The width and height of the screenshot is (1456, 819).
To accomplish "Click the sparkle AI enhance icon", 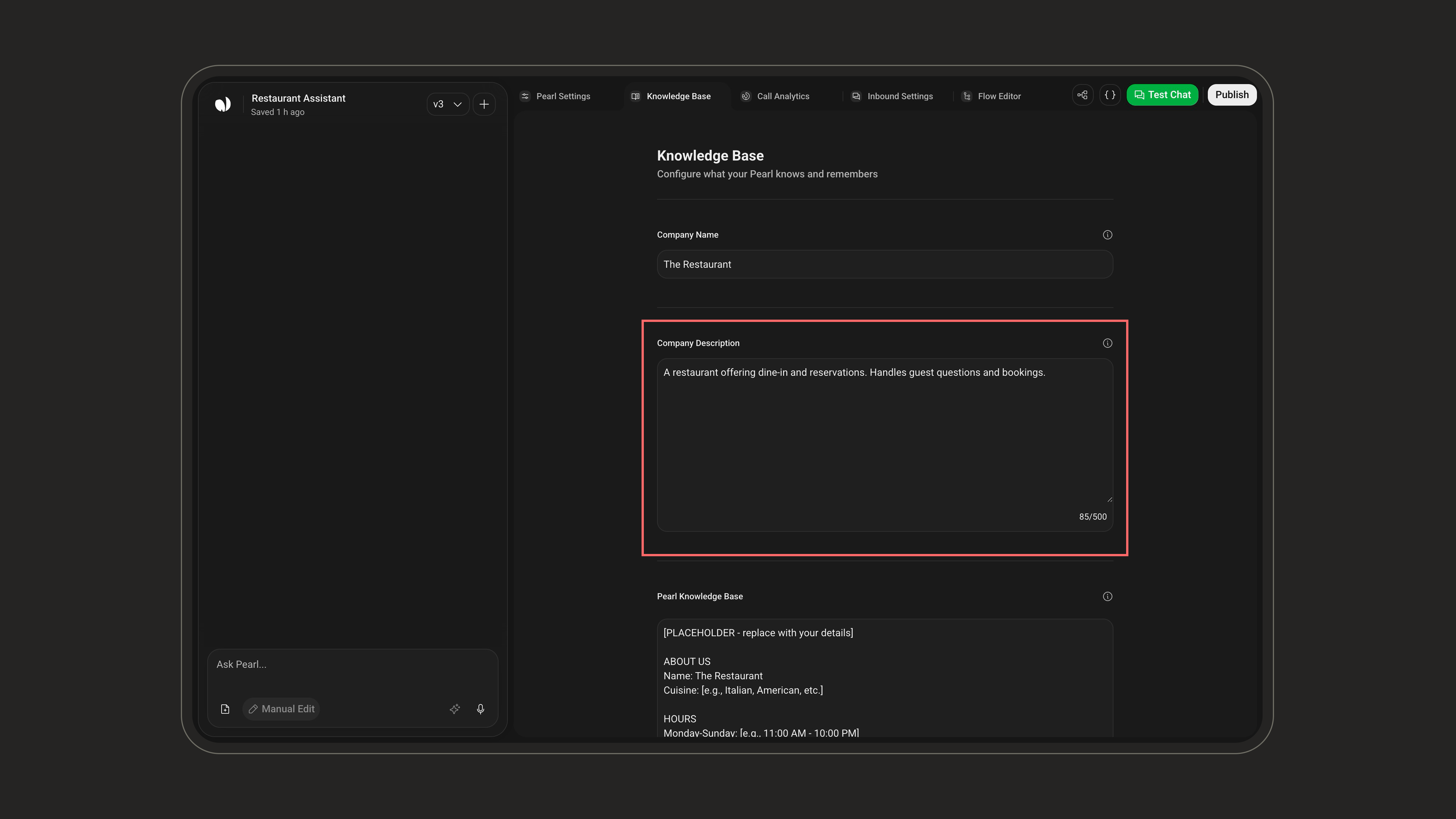I will point(454,709).
